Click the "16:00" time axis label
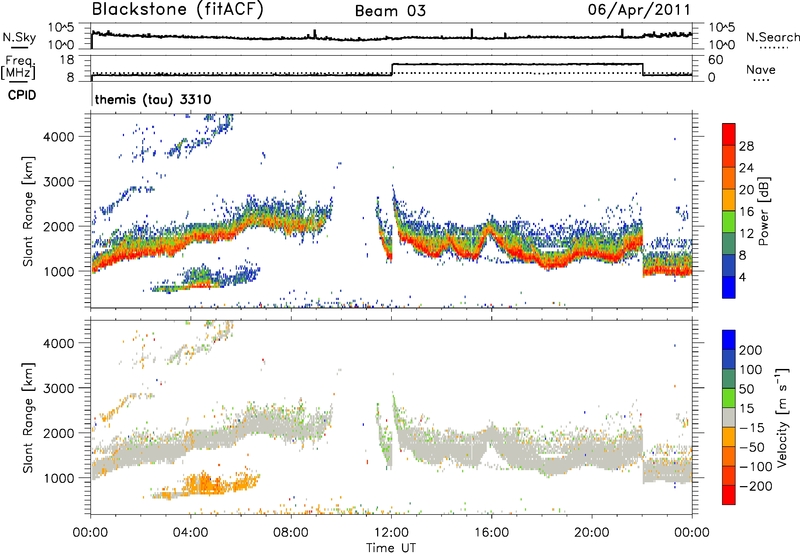The image size is (800, 554). point(491,533)
